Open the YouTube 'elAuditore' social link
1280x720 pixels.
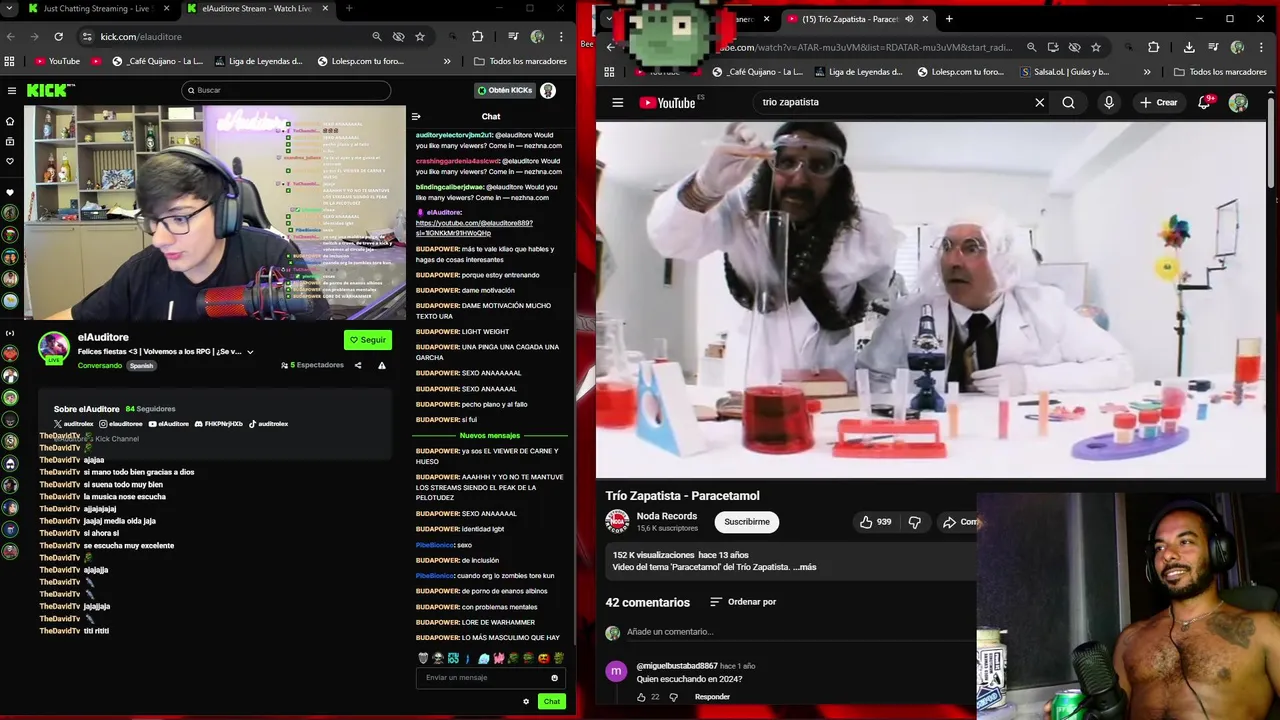tap(168, 424)
